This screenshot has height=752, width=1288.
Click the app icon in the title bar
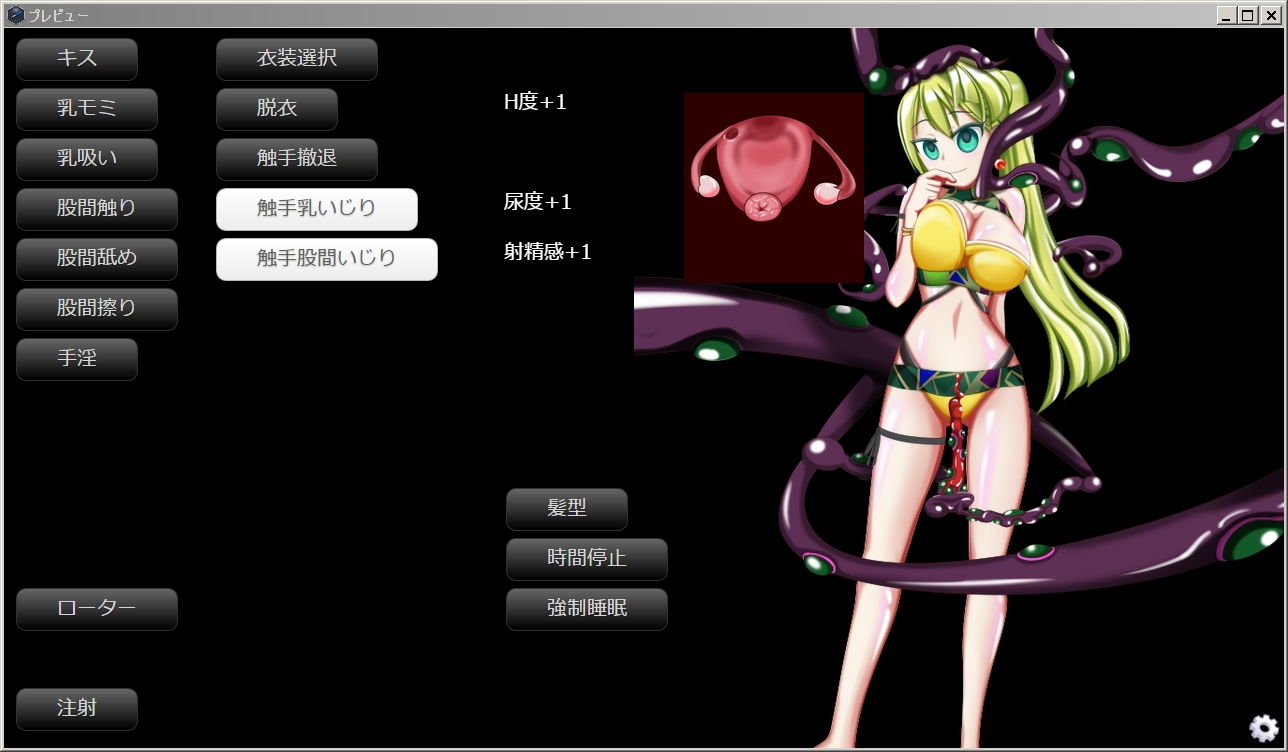tap(15, 15)
